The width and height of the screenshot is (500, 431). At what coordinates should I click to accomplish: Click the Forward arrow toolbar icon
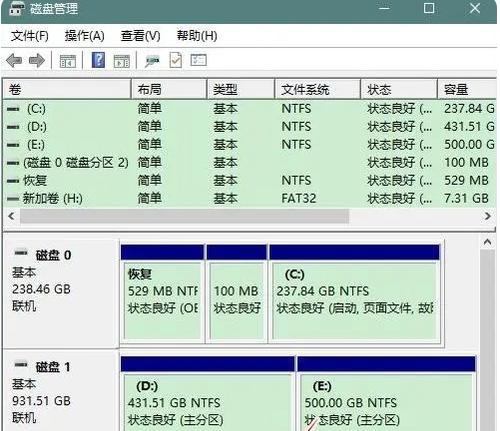coord(37,61)
